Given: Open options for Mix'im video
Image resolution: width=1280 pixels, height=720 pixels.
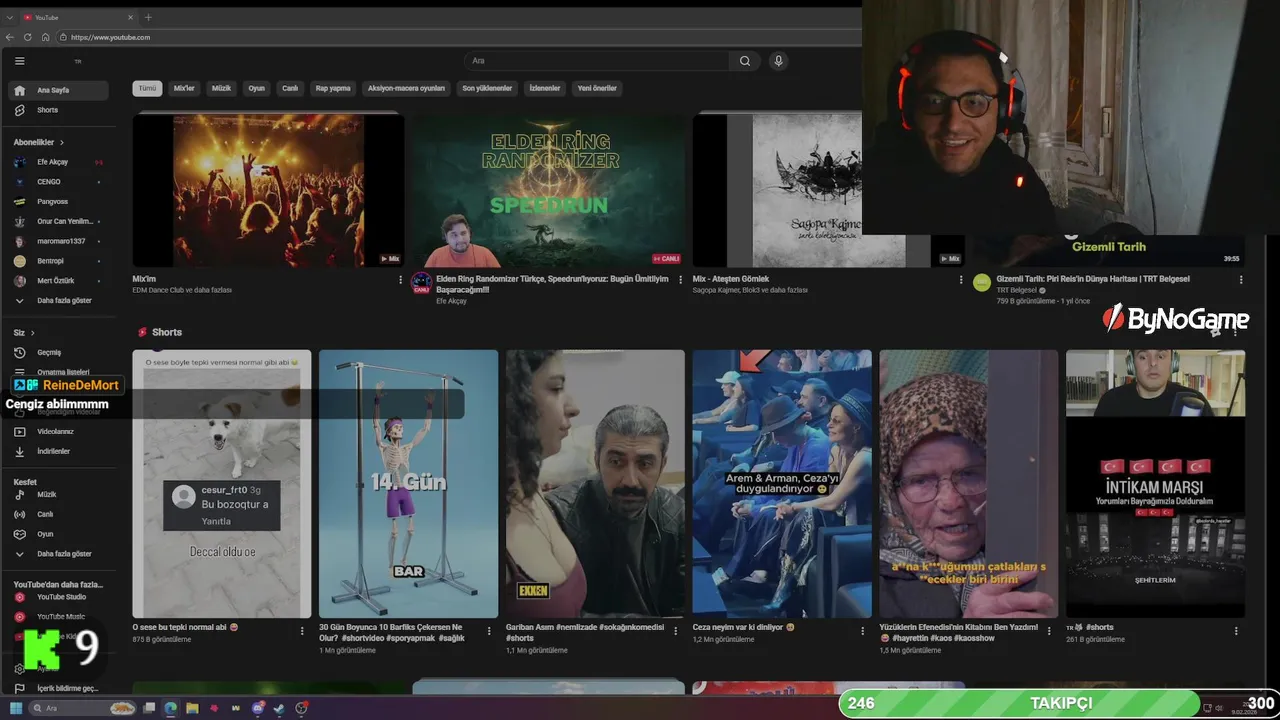Looking at the screenshot, I should pyautogui.click(x=400, y=280).
